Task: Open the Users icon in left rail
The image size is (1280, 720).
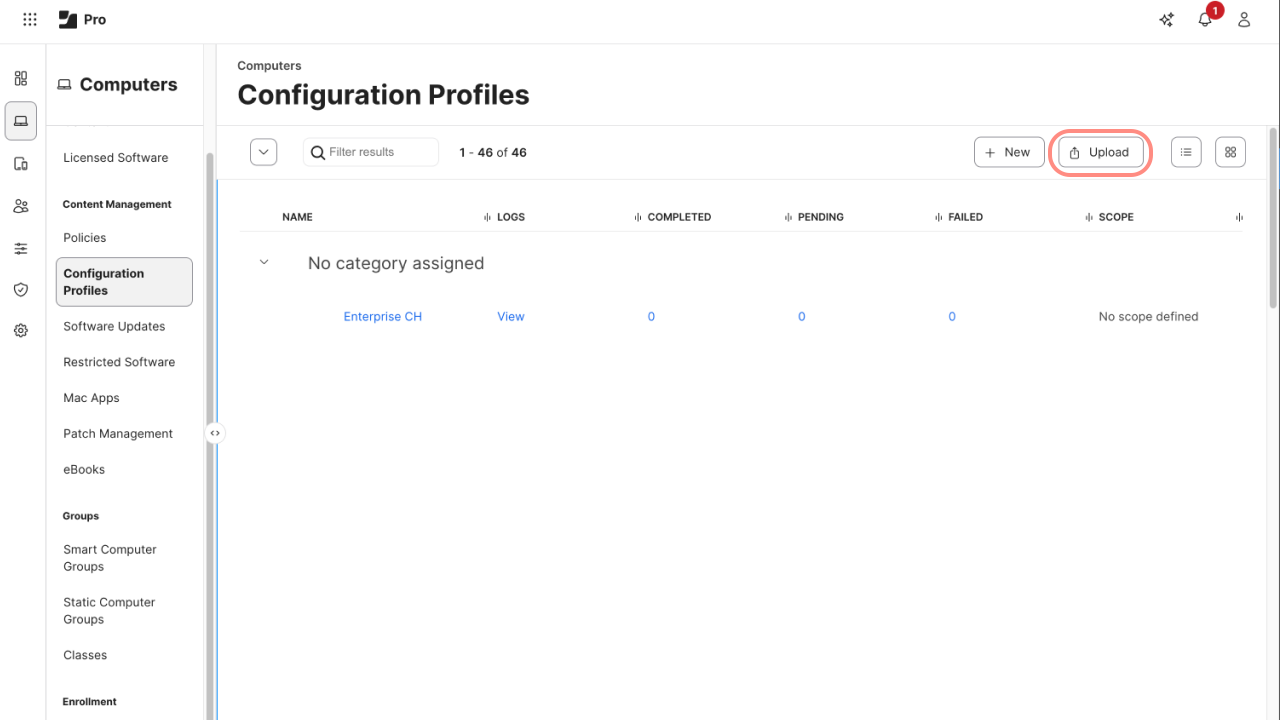Action: click(x=21, y=207)
